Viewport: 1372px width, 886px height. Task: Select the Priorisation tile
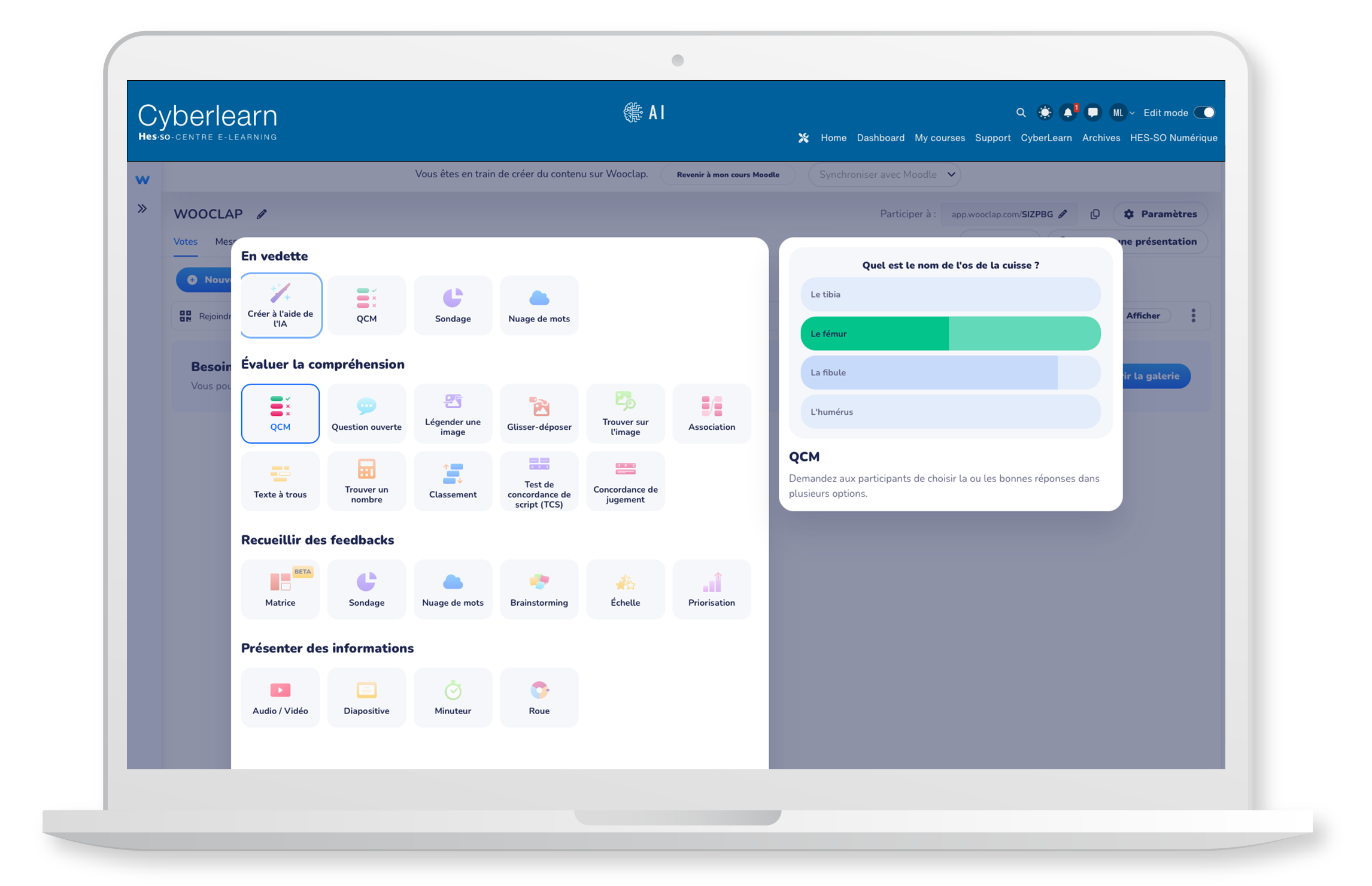click(x=711, y=590)
